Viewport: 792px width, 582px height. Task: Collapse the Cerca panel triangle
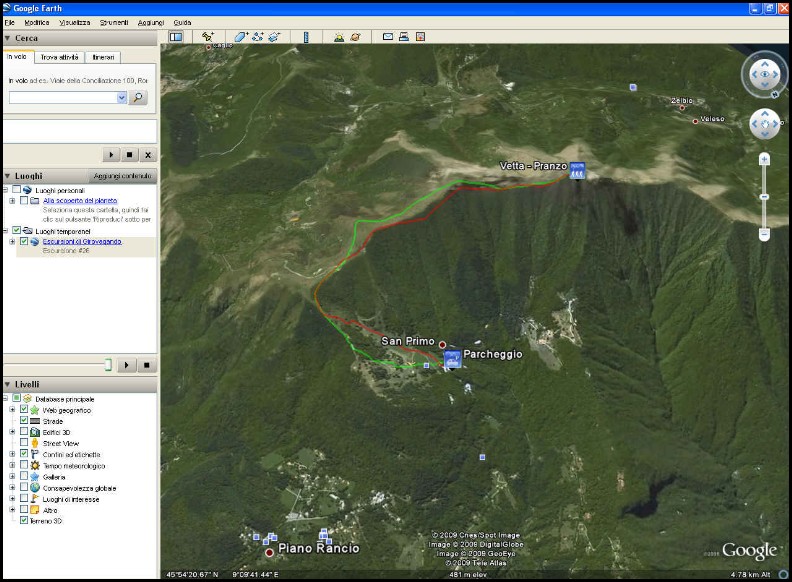(x=8, y=38)
